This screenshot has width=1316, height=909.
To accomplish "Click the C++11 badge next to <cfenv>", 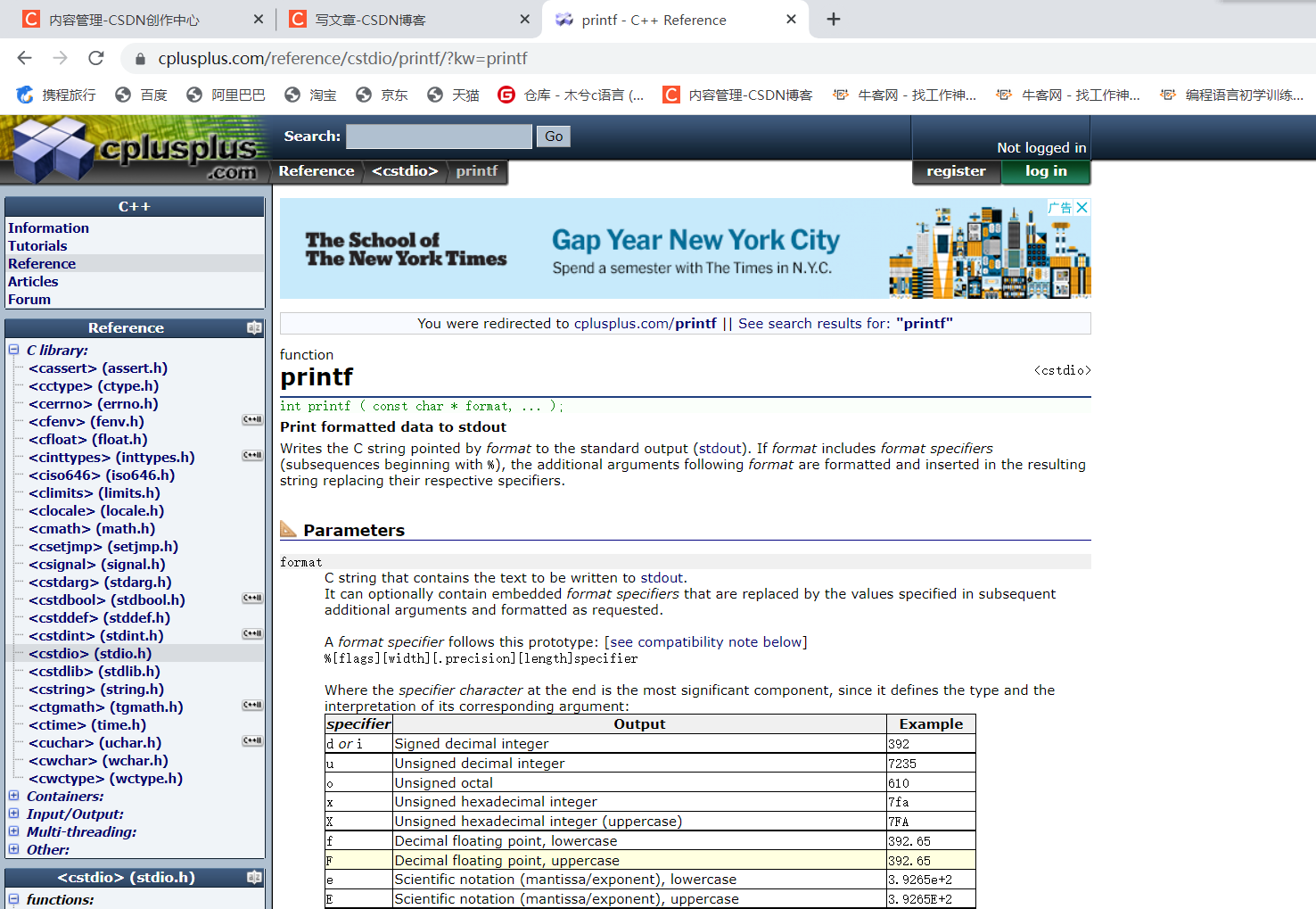I will 252,419.
